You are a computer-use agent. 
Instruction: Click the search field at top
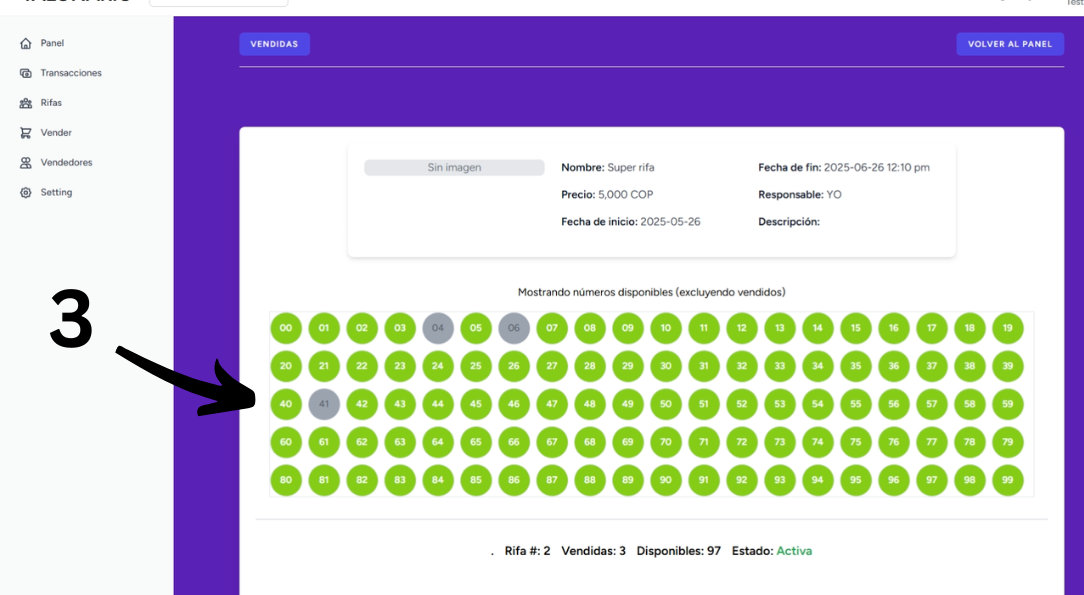(218, 3)
